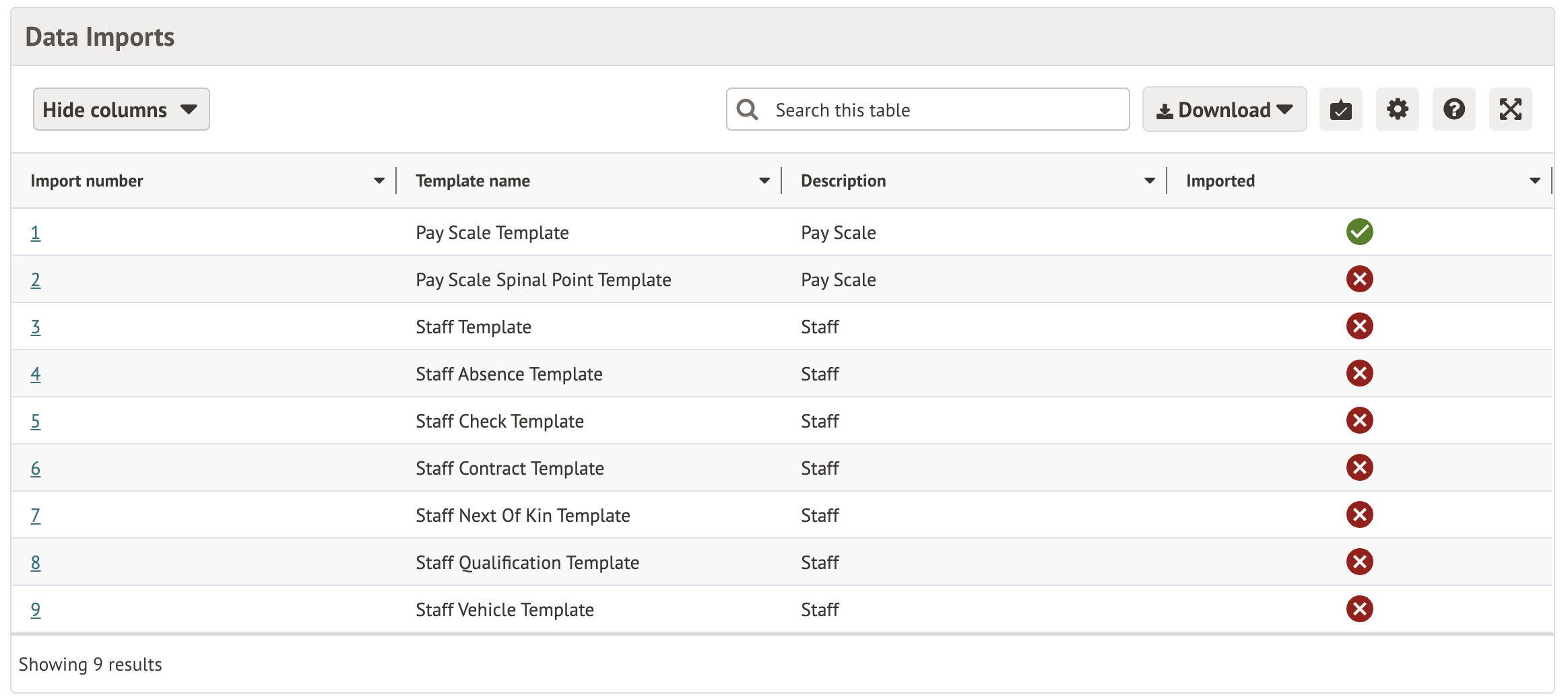Open the Download dropdown menu

point(1224,109)
